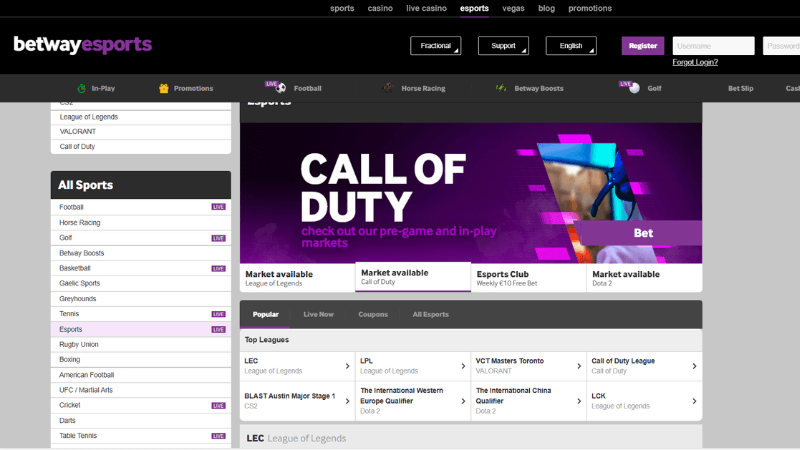
Task: Expand the VCT Masters Toronto arrow
Action: [579, 366]
